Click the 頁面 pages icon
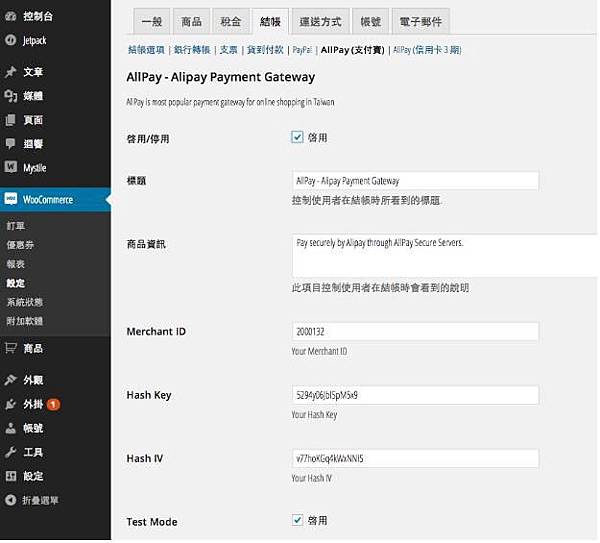600x543 pixels. tap(10, 120)
